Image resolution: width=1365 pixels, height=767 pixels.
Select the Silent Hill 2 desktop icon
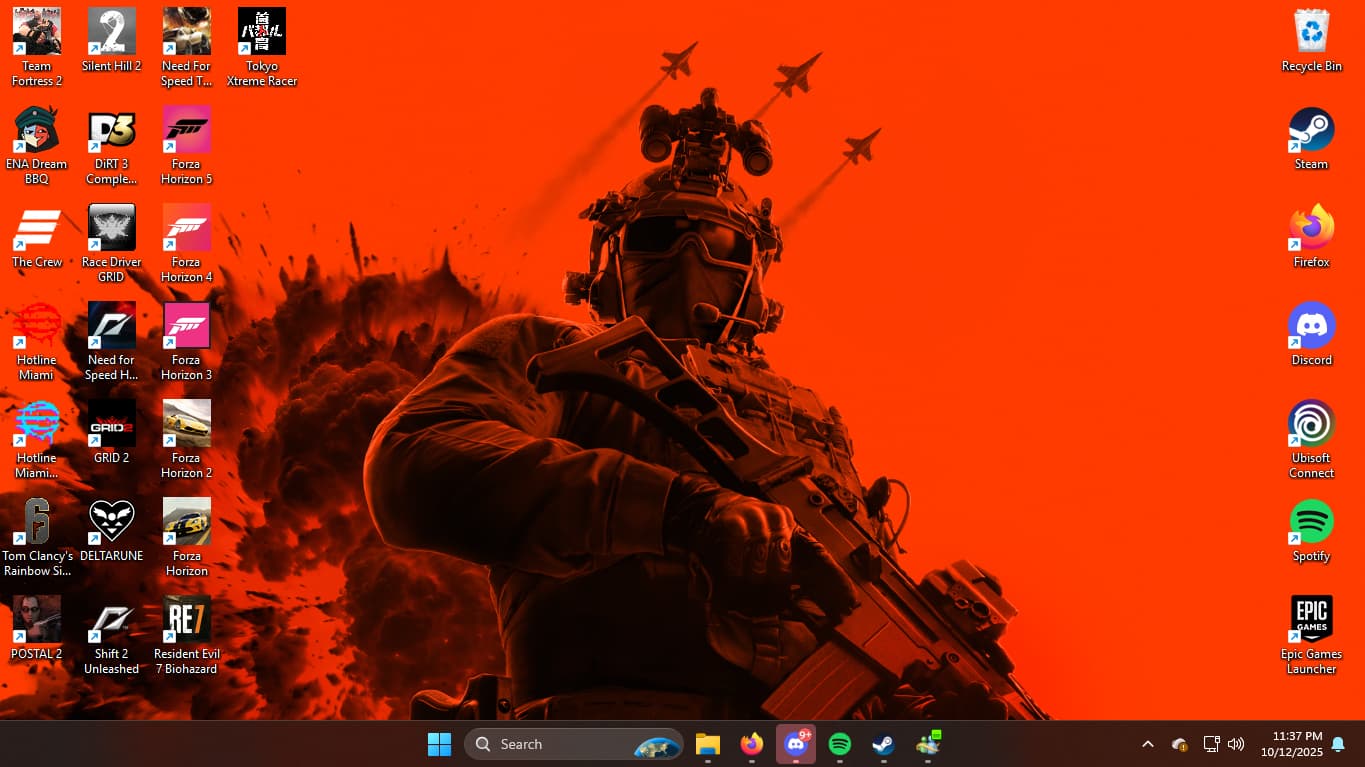coord(111,33)
